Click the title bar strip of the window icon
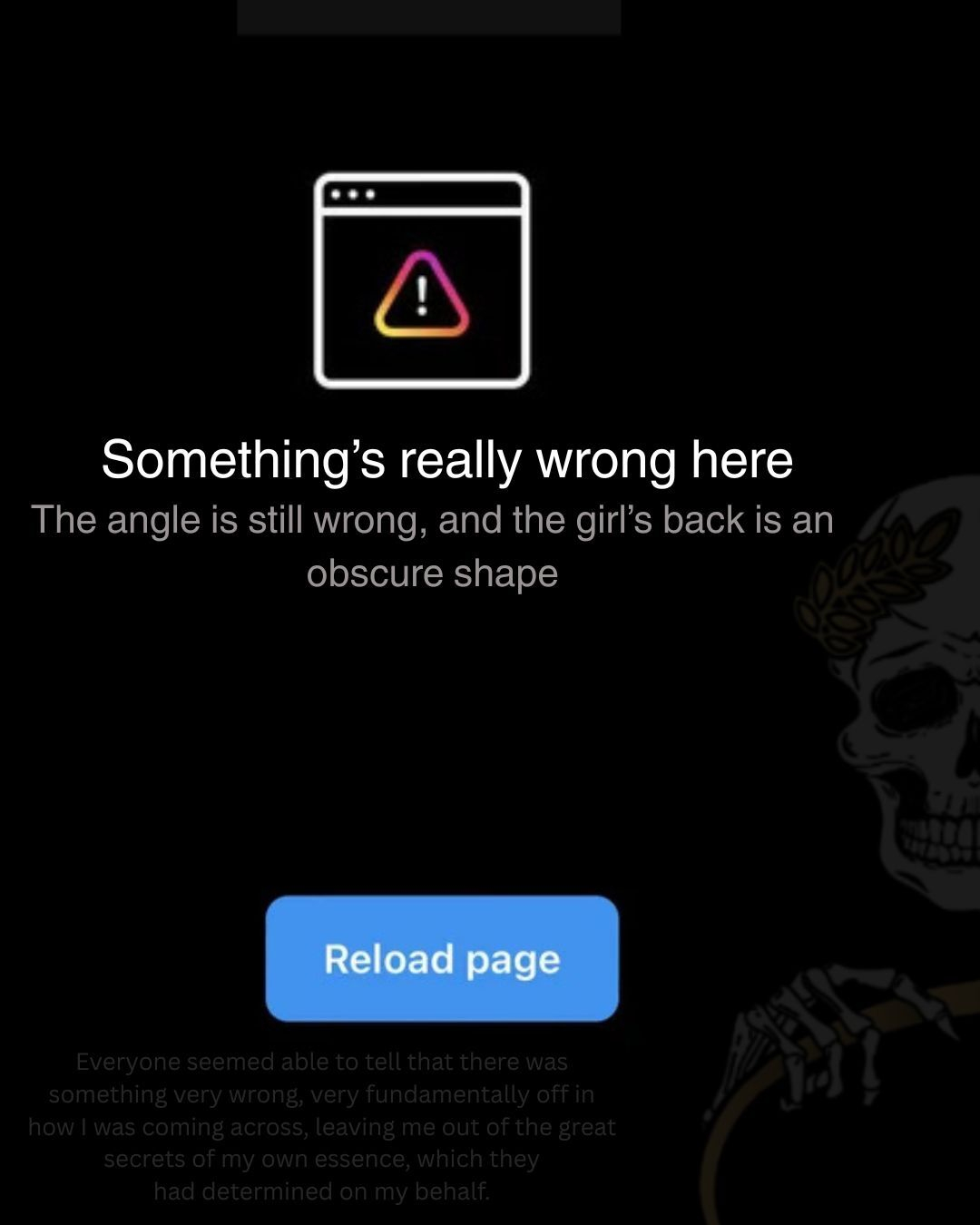Screen dimensions: 980x1225 tap(422, 194)
